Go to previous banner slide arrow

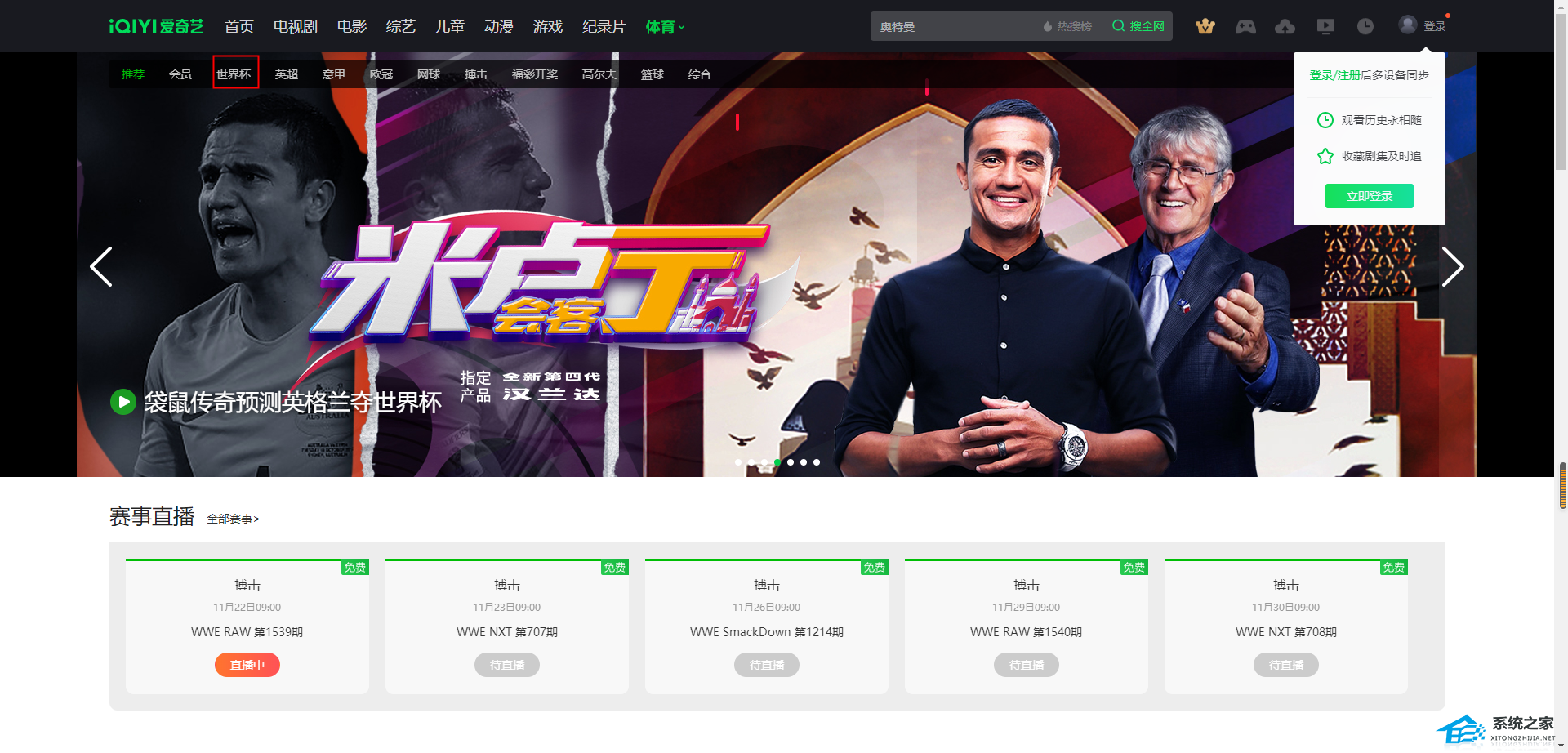click(x=101, y=266)
